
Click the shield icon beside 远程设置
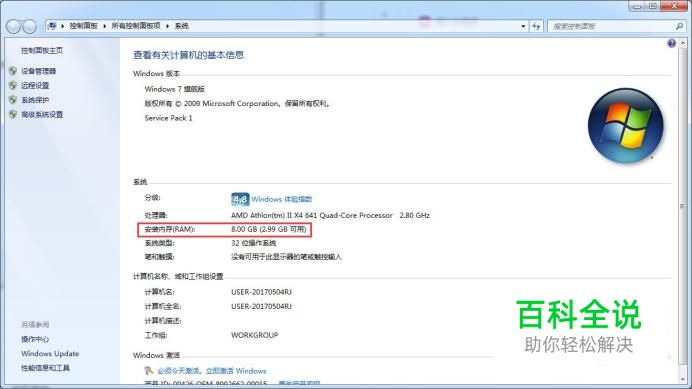tap(13, 85)
